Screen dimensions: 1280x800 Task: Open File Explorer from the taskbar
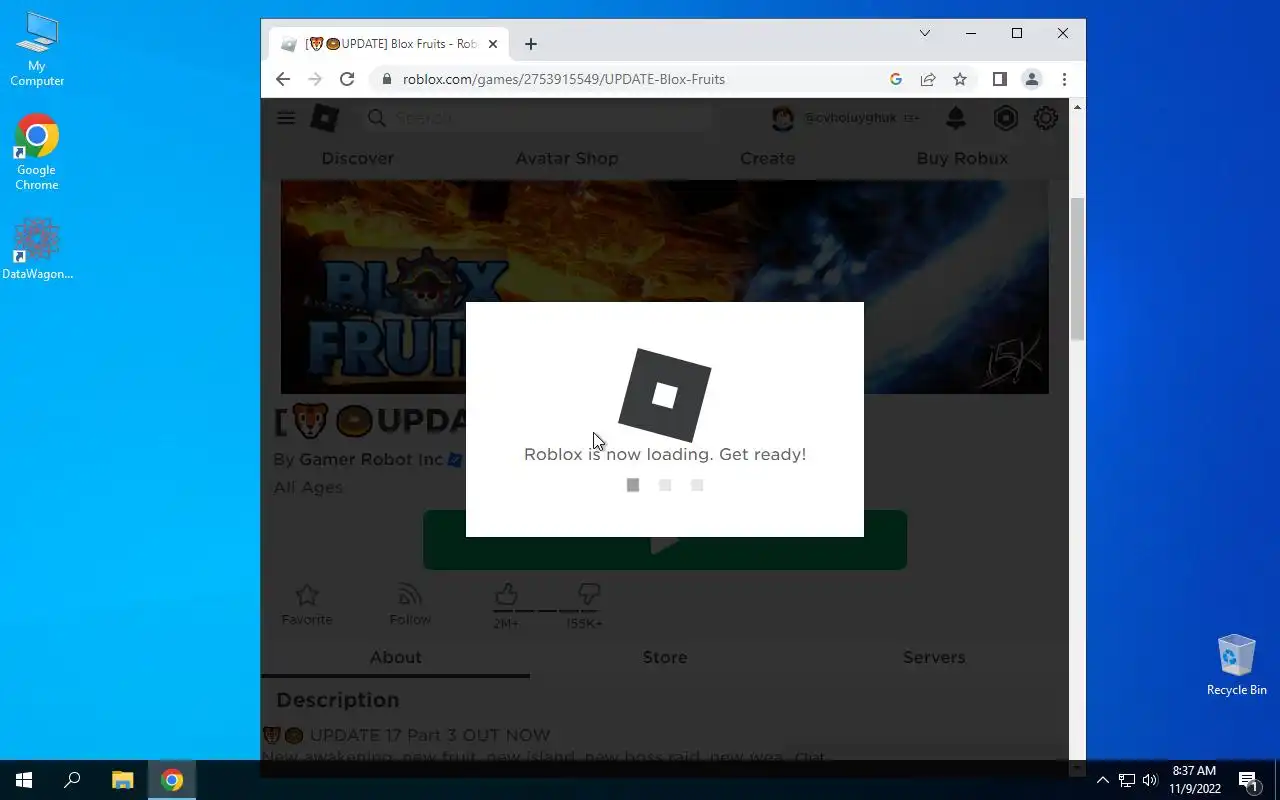[x=122, y=780]
